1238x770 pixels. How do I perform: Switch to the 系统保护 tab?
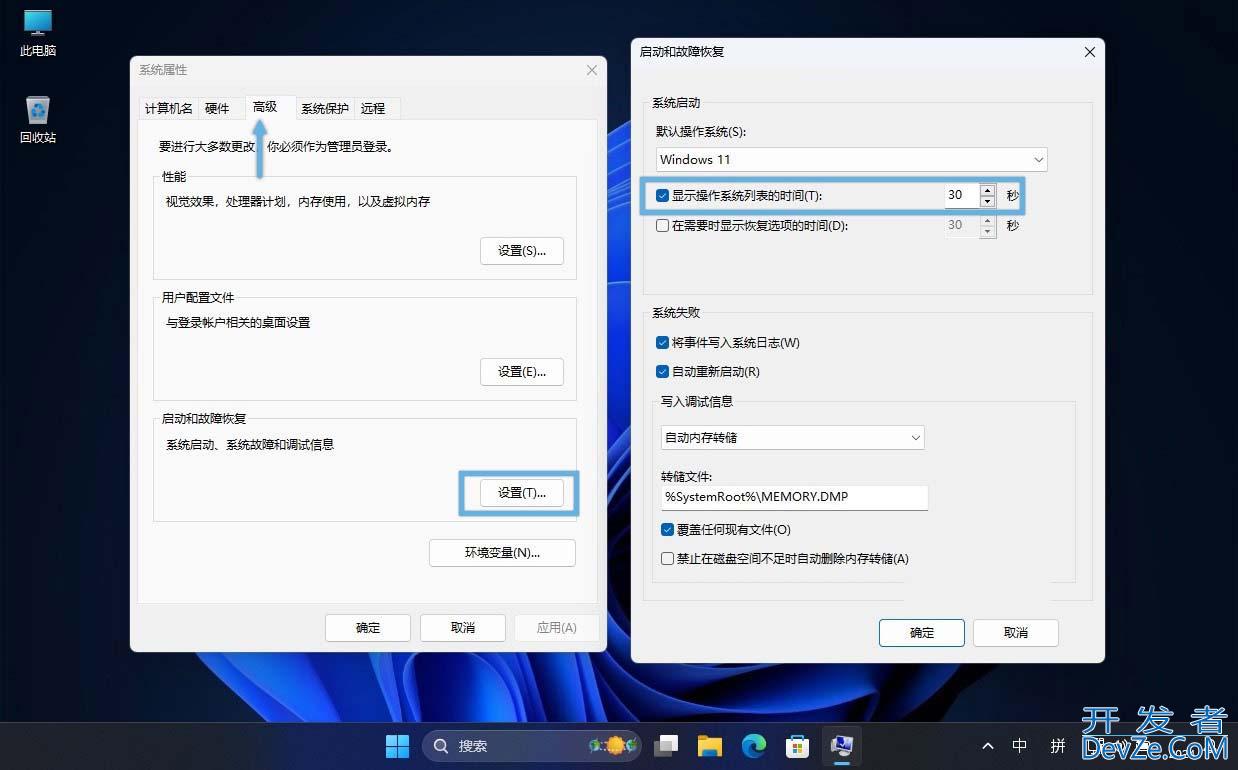pyautogui.click(x=325, y=108)
